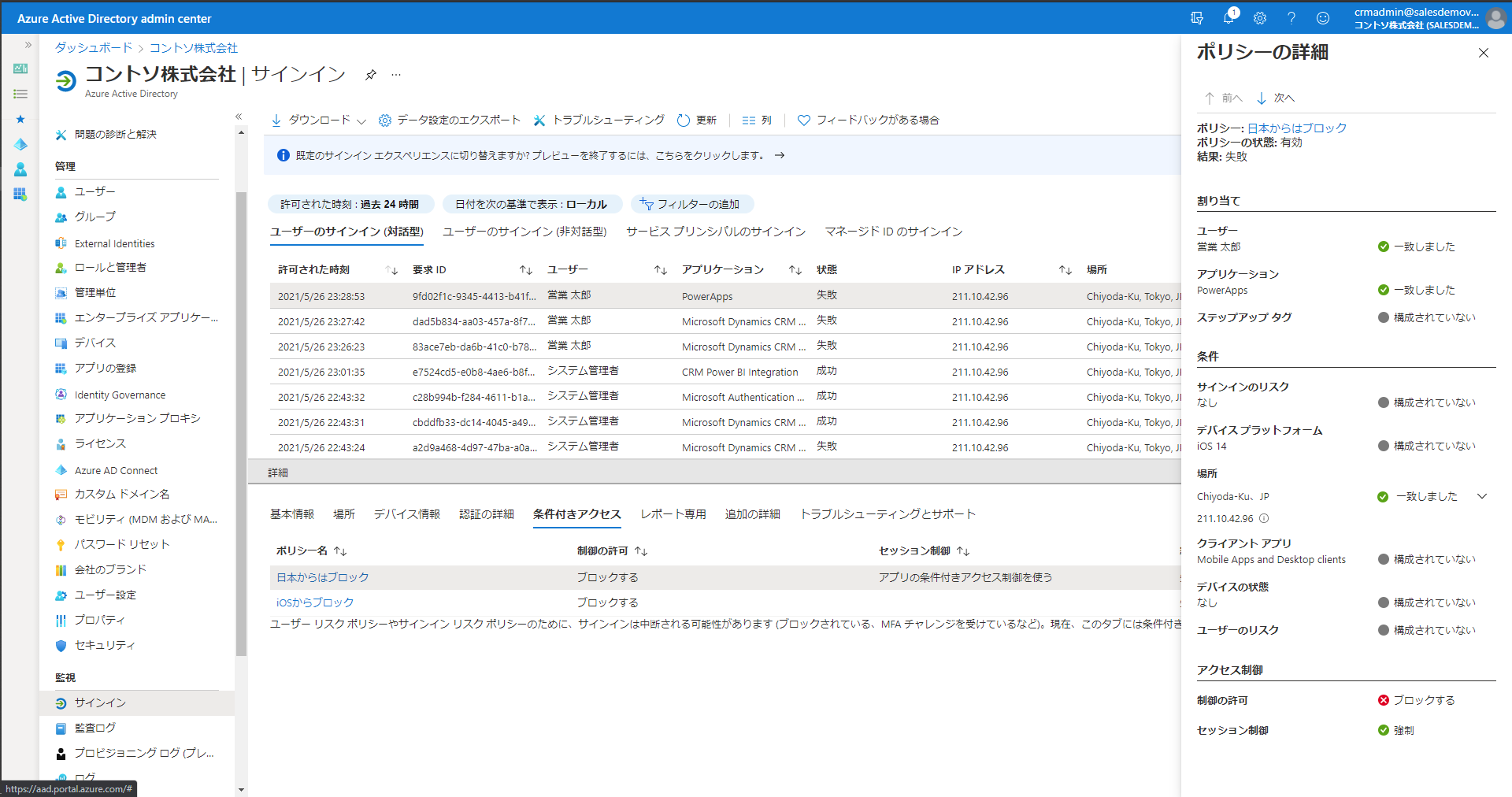Open all services list icon in left rail
The width and height of the screenshot is (1512, 797).
point(20,94)
